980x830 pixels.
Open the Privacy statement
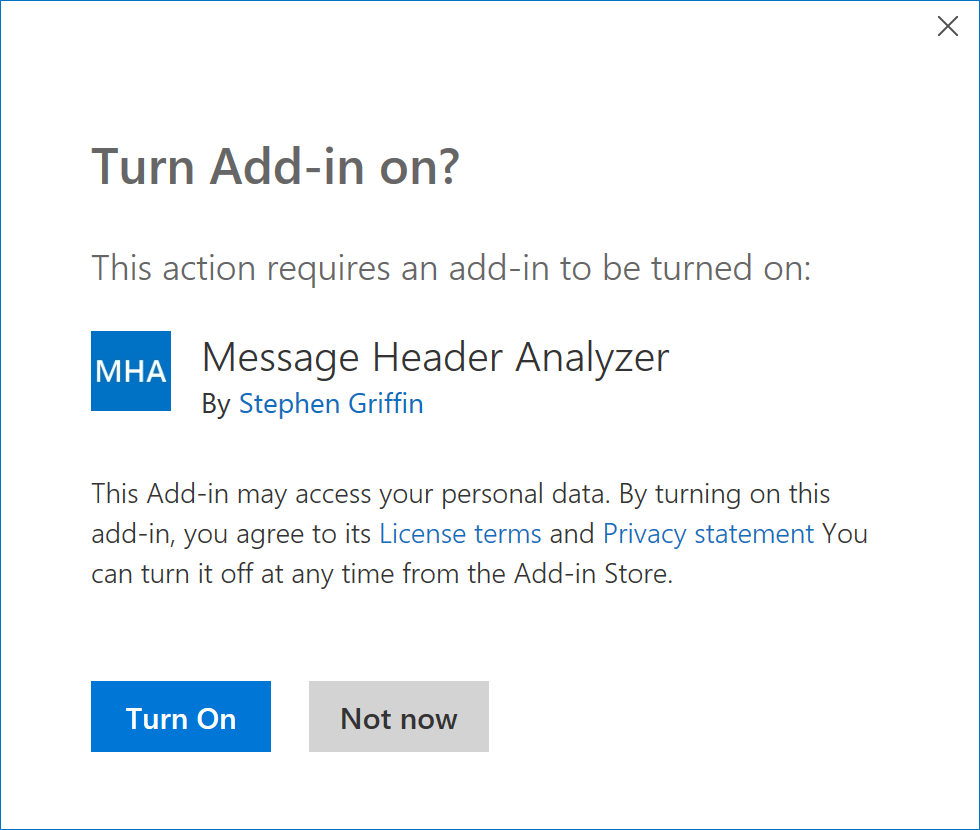pyautogui.click(x=707, y=533)
